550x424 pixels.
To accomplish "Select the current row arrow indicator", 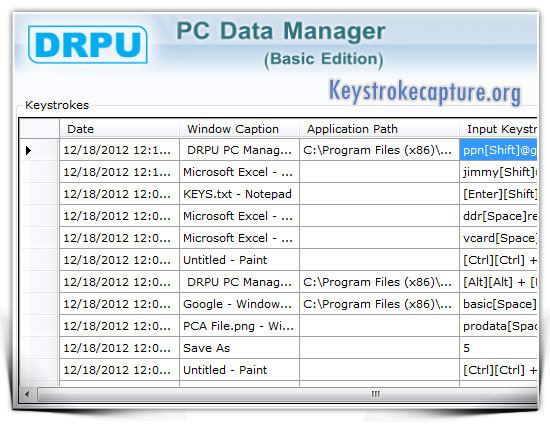I will point(28,150).
